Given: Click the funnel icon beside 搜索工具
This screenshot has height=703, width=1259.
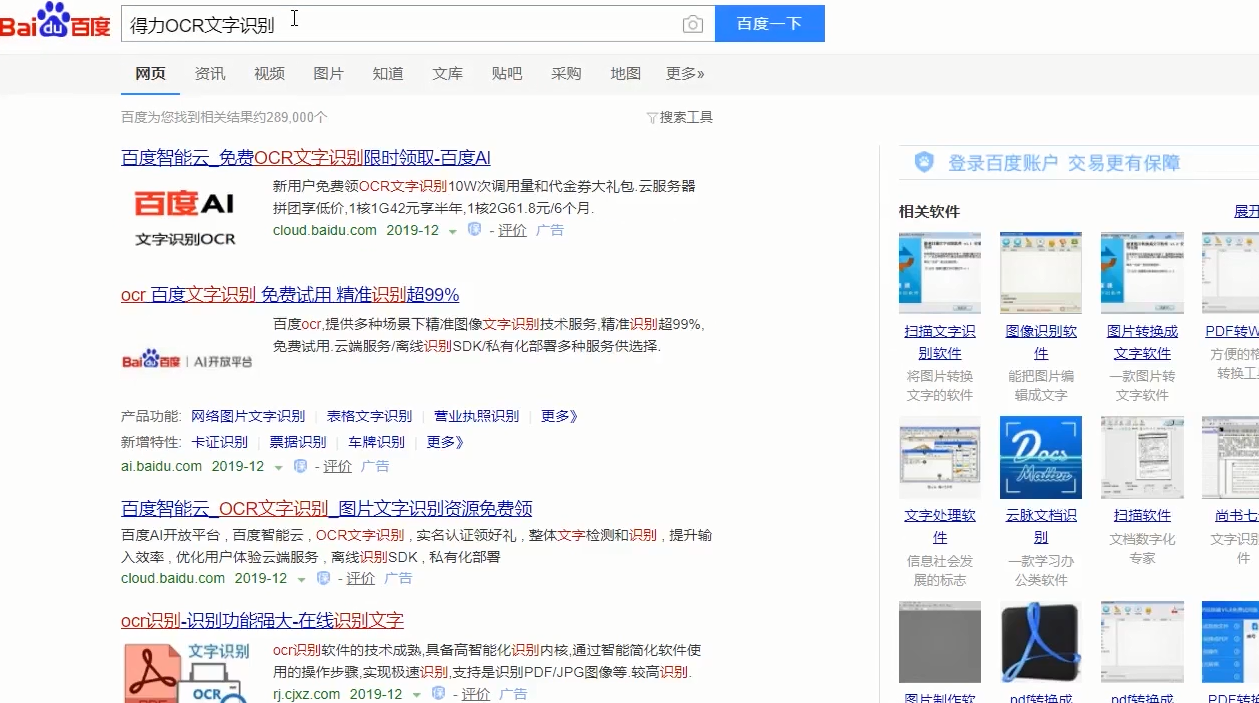Looking at the screenshot, I should click(652, 118).
